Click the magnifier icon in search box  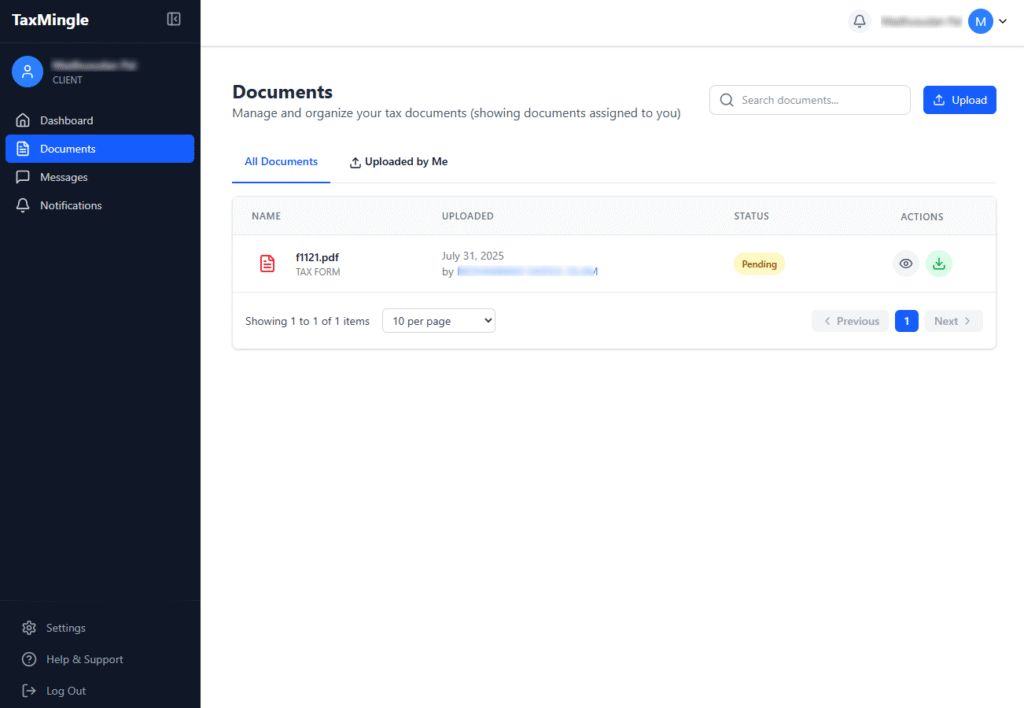(x=727, y=100)
